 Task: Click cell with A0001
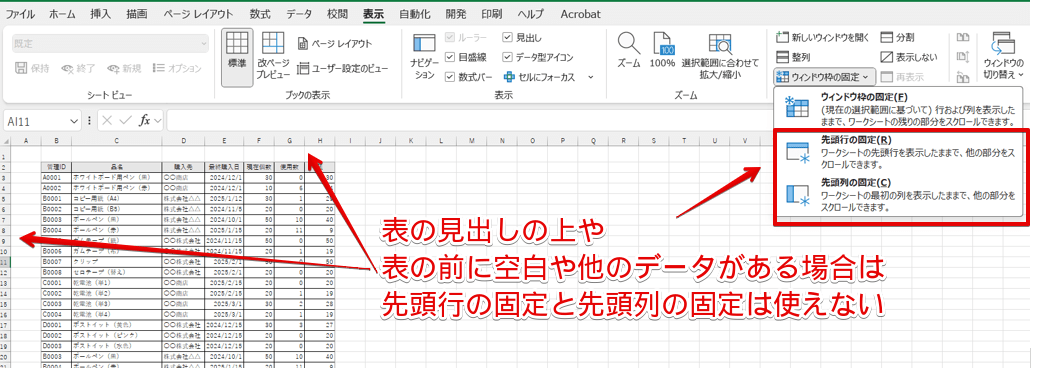pos(56,178)
